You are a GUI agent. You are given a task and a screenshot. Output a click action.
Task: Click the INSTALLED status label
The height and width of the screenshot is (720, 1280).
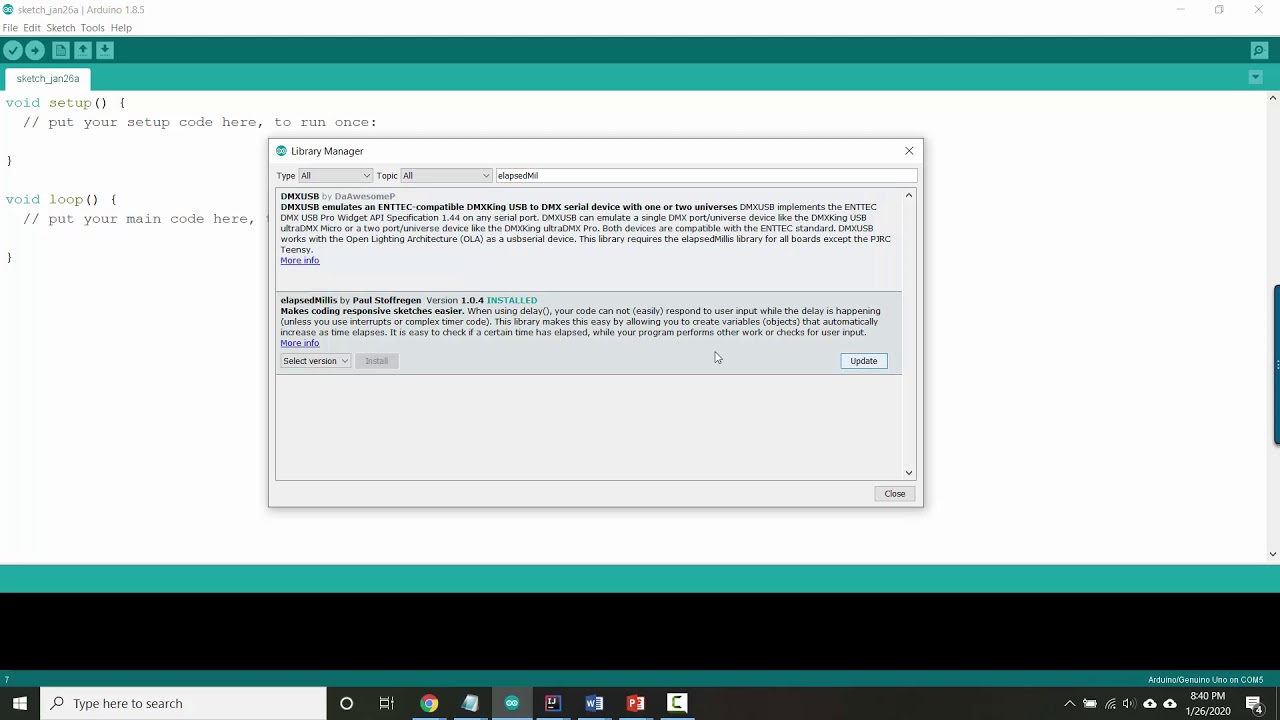click(x=512, y=300)
